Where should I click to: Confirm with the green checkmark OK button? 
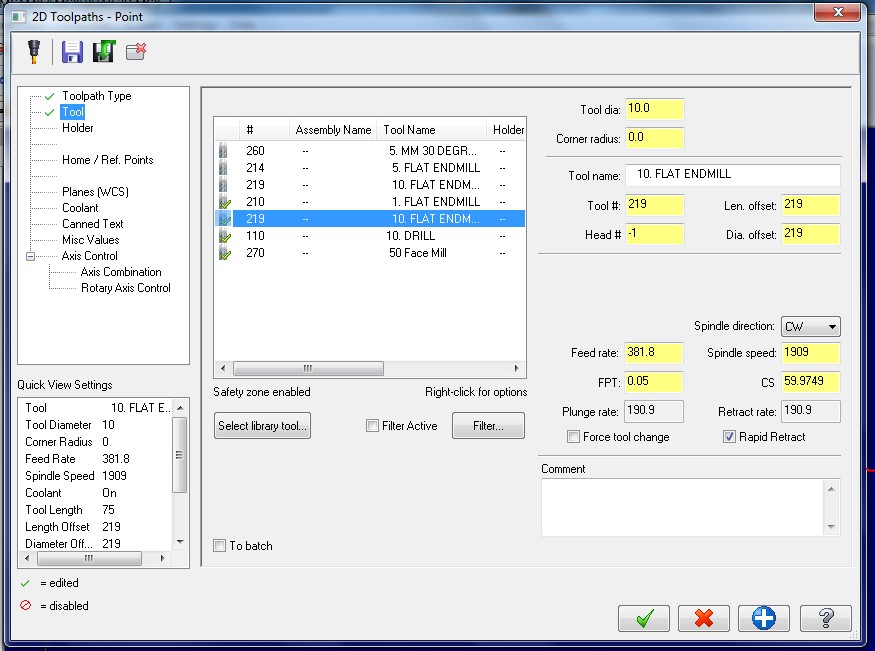click(644, 618)
